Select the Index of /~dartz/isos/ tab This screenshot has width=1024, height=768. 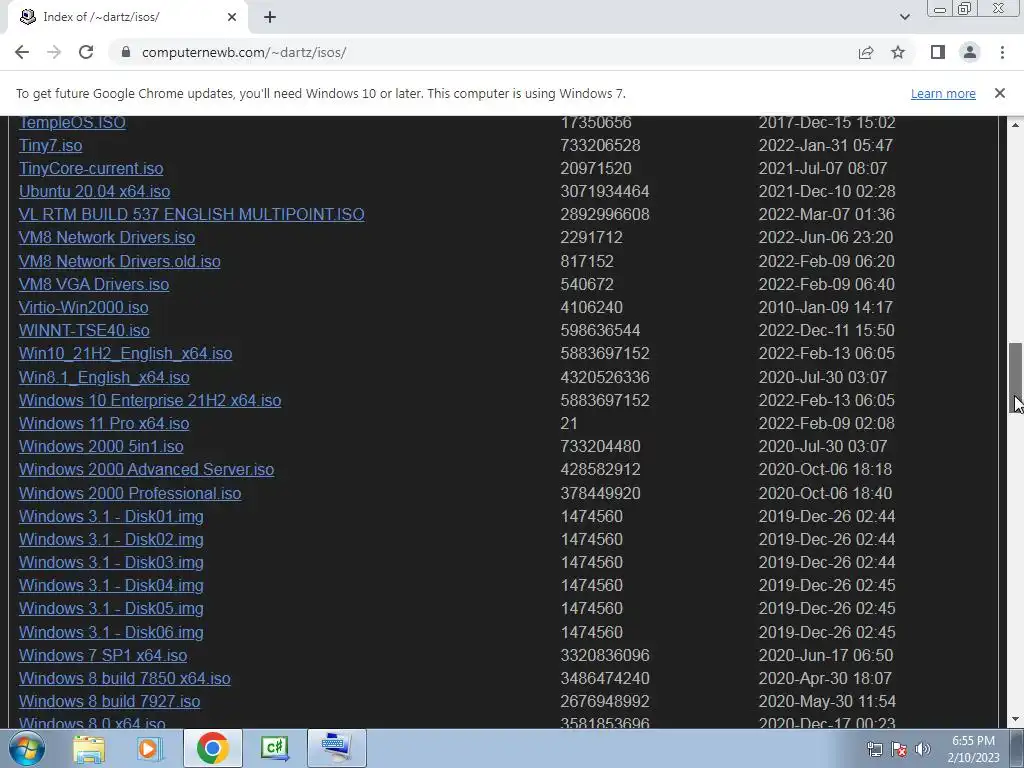(x=127, y=17)
